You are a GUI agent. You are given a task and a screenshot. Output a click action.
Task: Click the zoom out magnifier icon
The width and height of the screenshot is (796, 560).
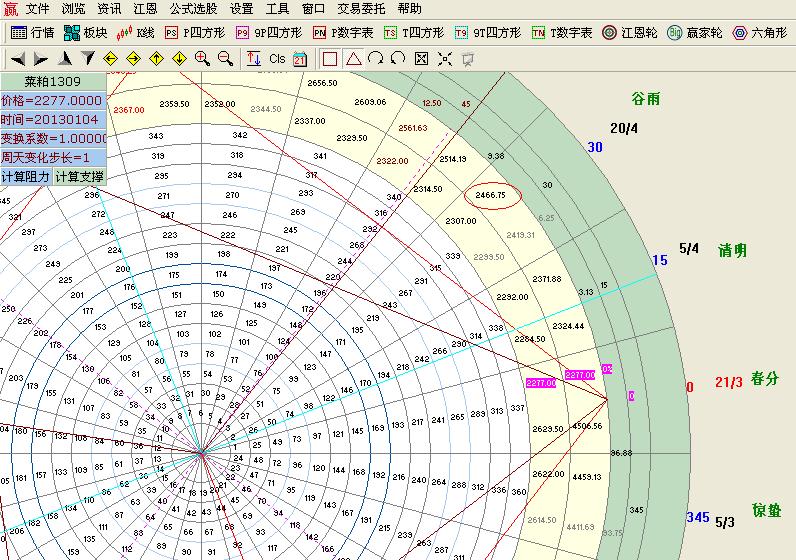point(225,59)
